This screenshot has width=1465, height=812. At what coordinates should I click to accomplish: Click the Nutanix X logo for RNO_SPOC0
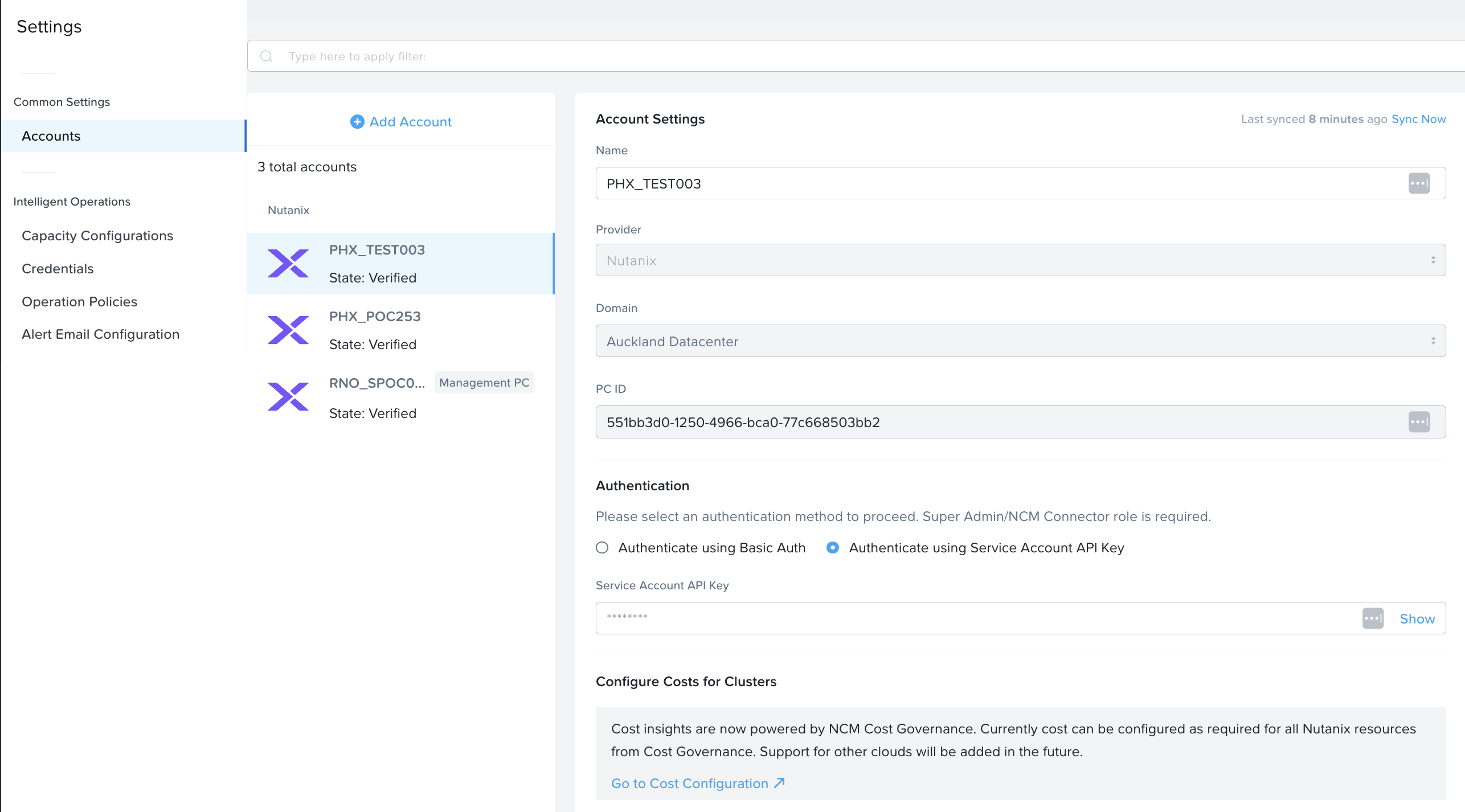(x=288, y=397)
